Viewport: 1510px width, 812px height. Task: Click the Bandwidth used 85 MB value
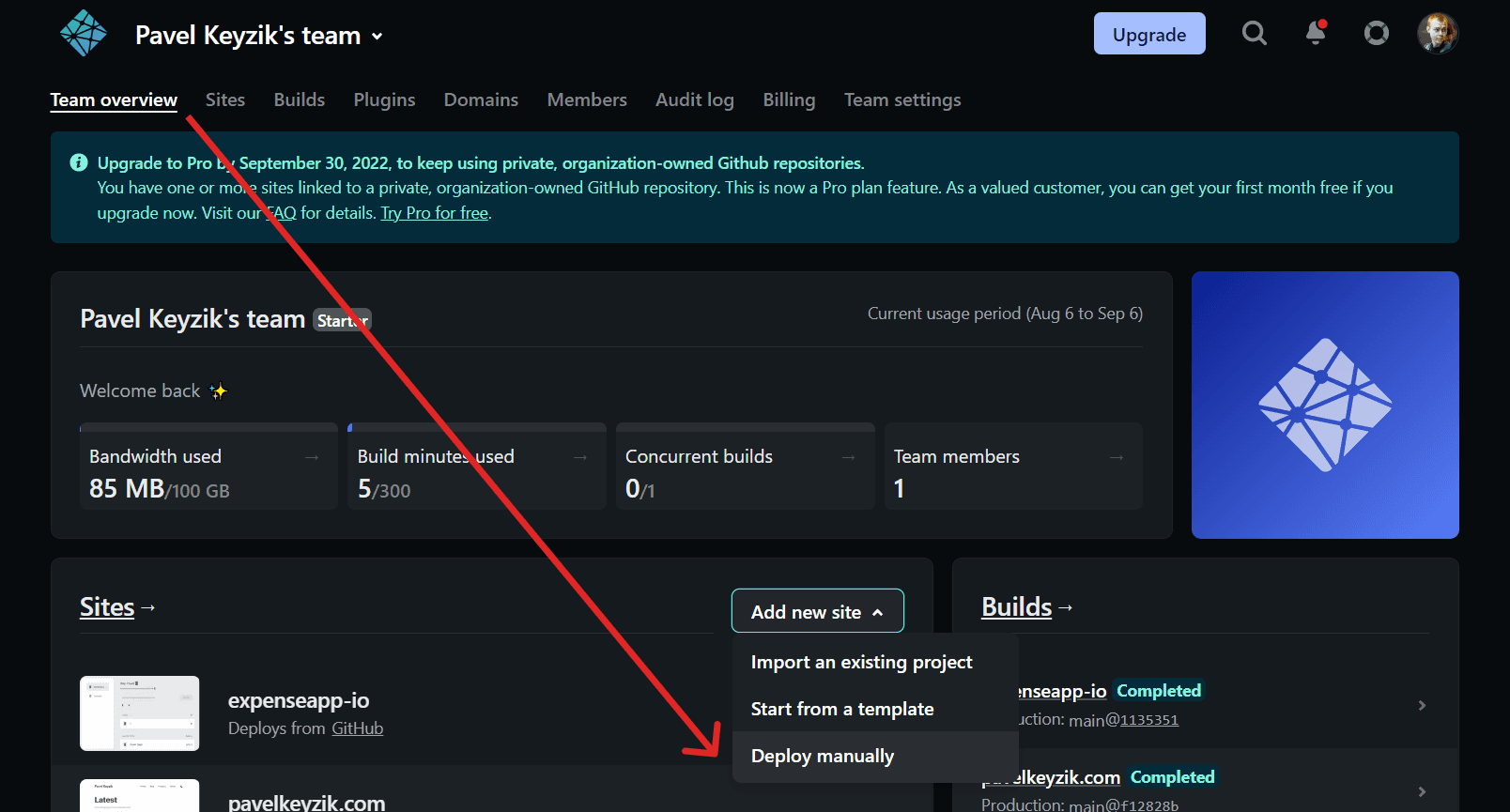click(x=159, y=489)
